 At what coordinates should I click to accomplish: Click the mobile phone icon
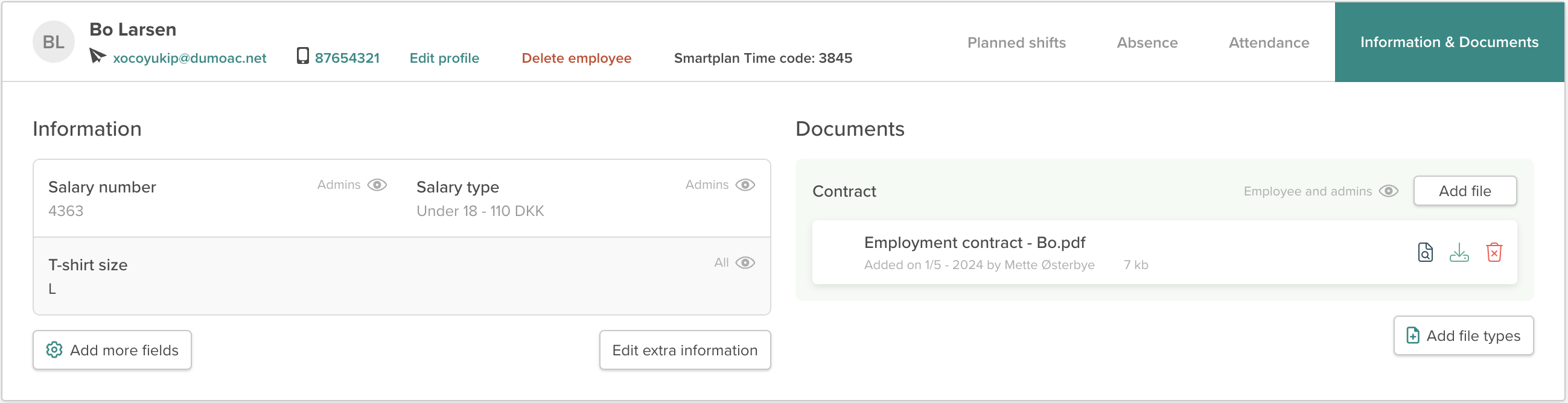click(302, 56)
